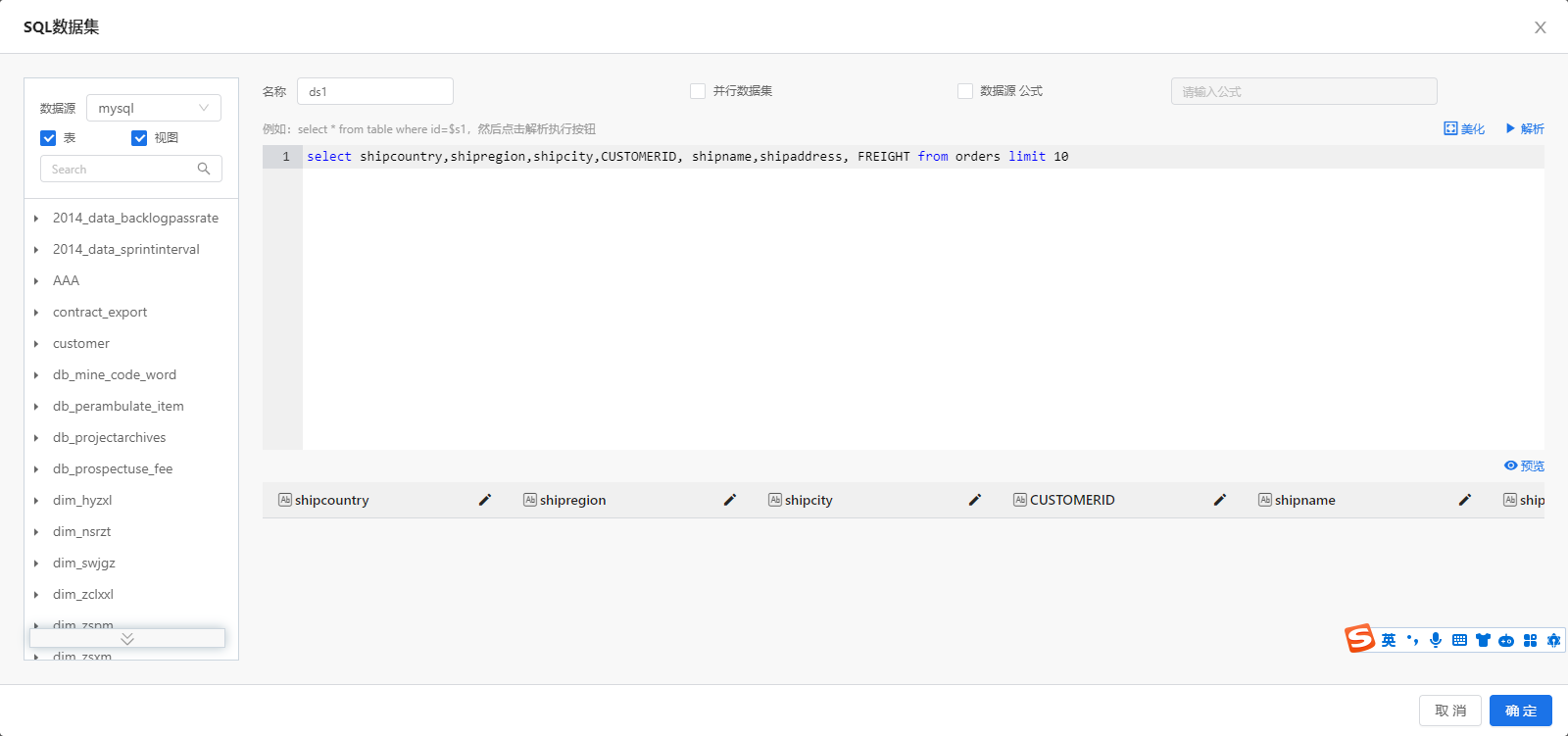Click the Sogou bar settings icon at the end
This screenshot has width=1568, height=736.
pos(1553,640)
